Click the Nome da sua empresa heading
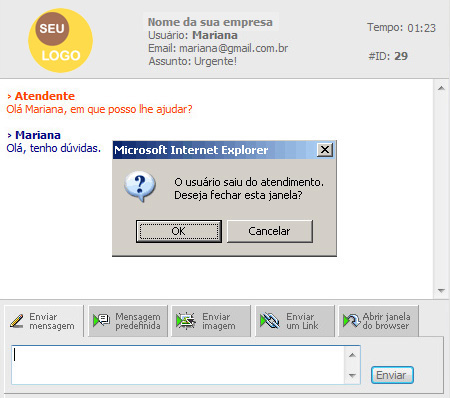The image size is (450, 398). pos(210,22)
